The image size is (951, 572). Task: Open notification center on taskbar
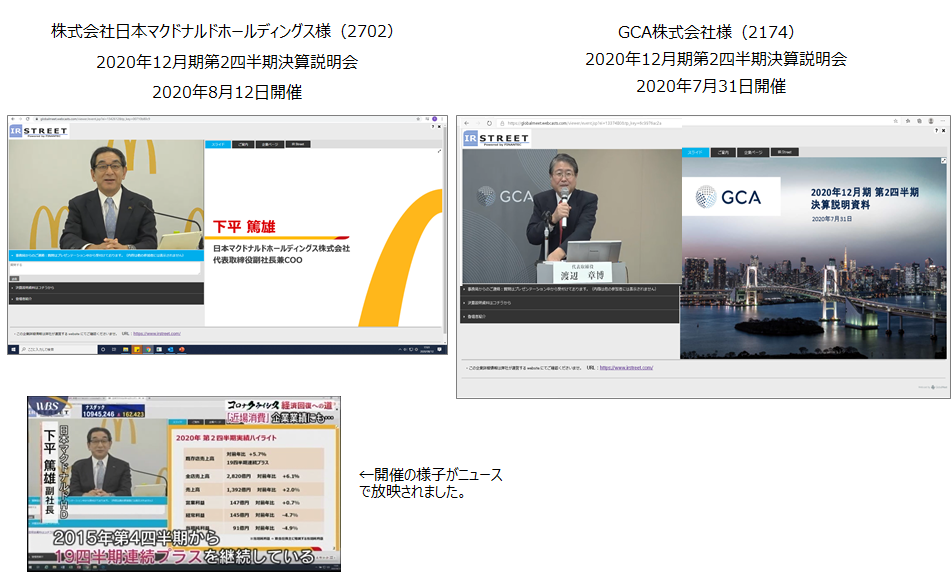(x=439, y=349)
